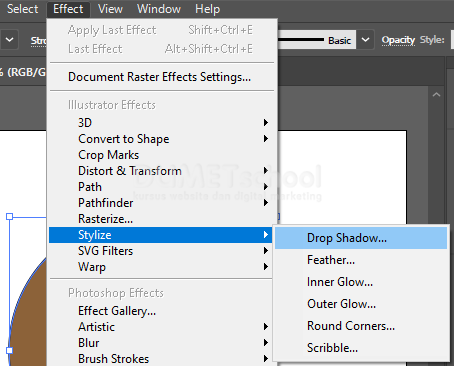Open the Warp submenu
Image resolution: width=454 pixels, height=366 pixels.
click(162, 267)
